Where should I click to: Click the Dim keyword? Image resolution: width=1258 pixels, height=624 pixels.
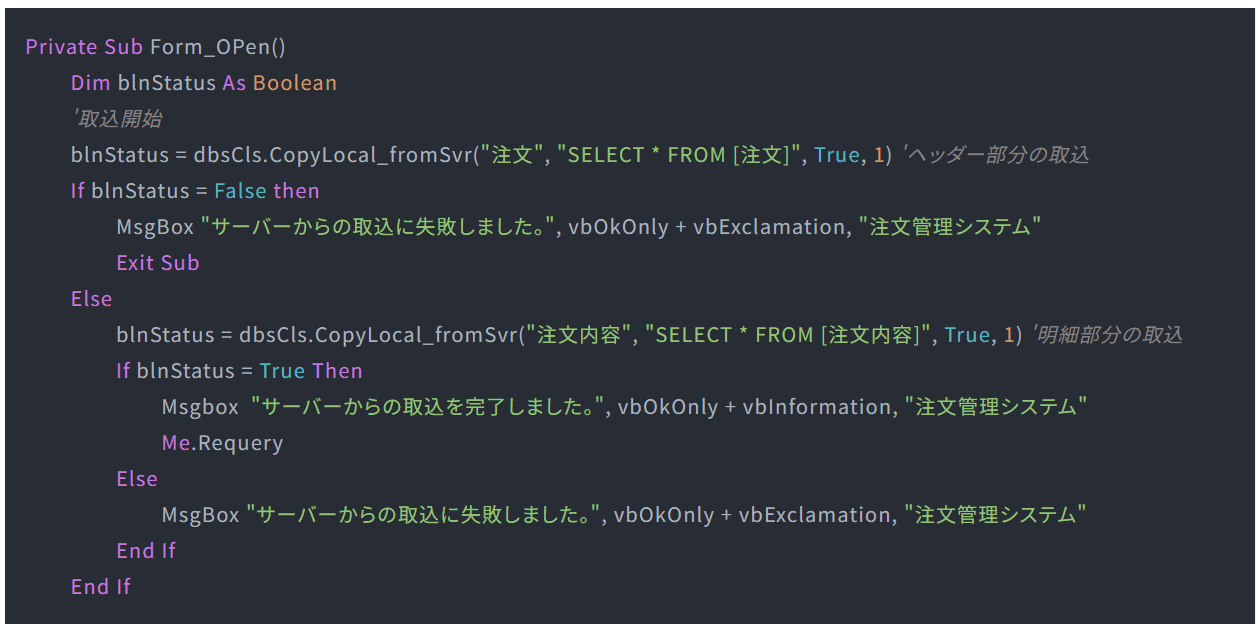pyautogui.click(x=90, y=83)
